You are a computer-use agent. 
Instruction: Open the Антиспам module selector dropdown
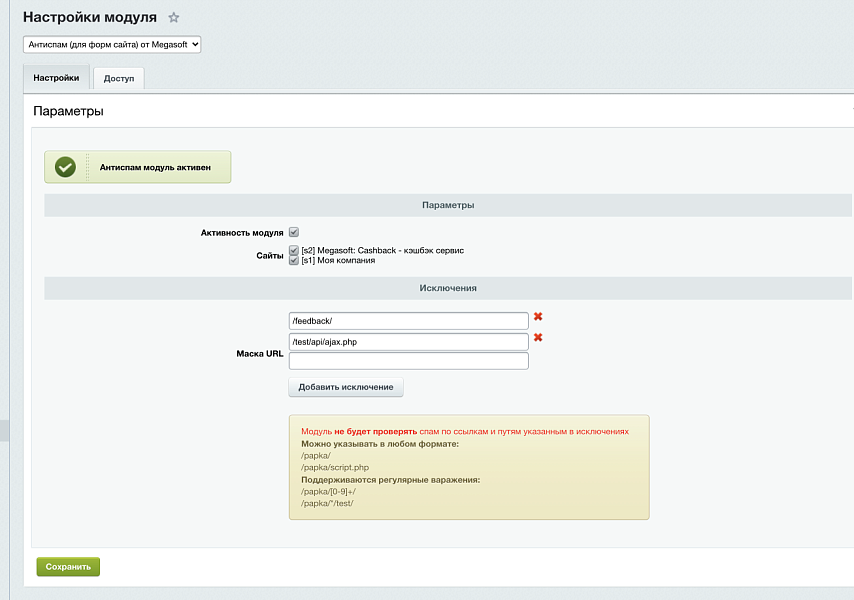(112, 45)
